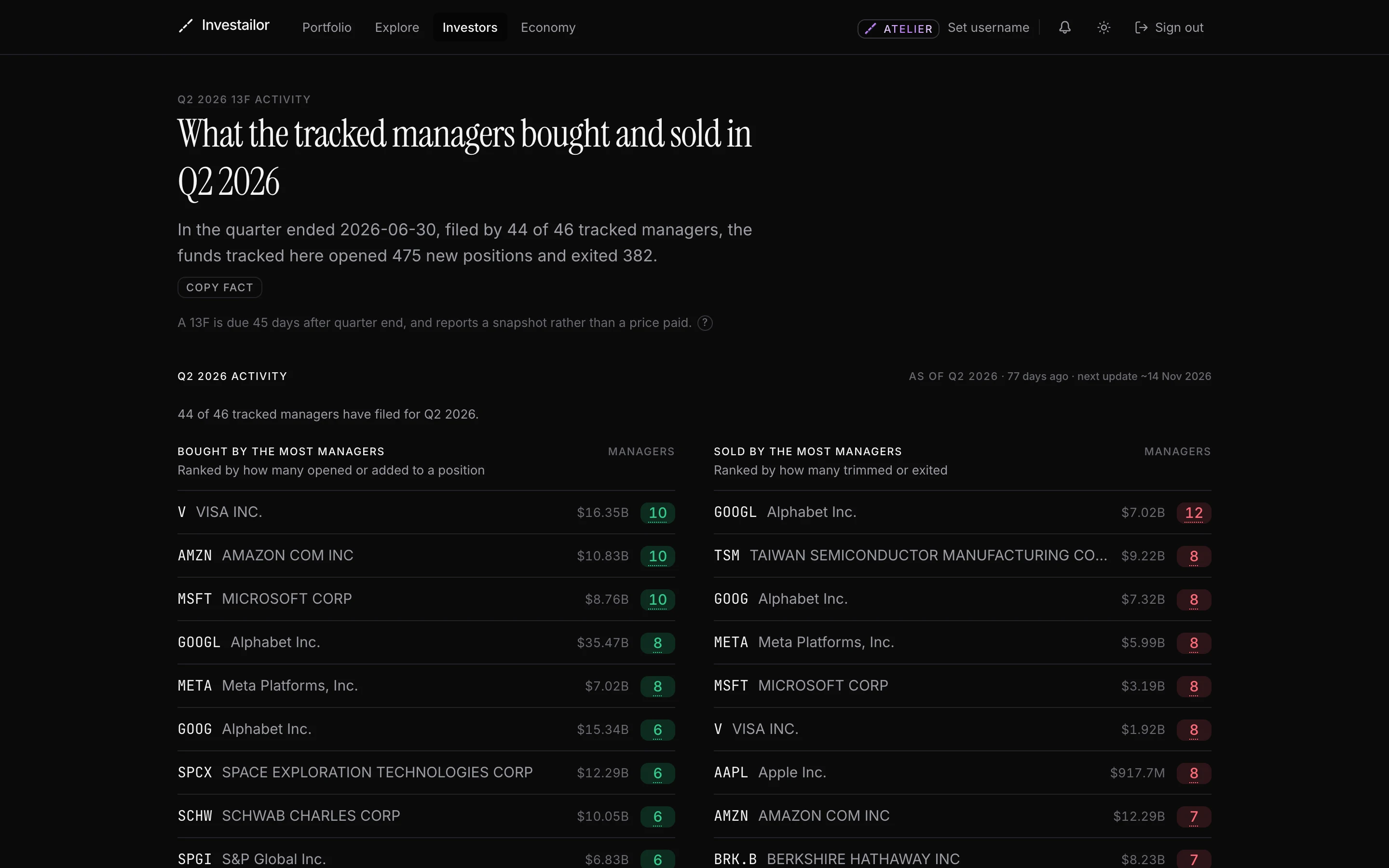Open AMAZON COM INC in bought list
Image resolution: width=1389 pixels, height=868 pixels.
point(426,556)
